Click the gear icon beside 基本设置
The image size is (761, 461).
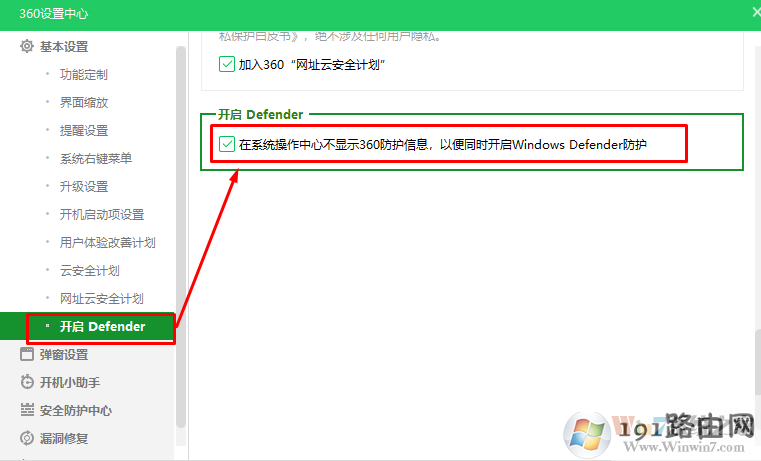pos(27,47)
